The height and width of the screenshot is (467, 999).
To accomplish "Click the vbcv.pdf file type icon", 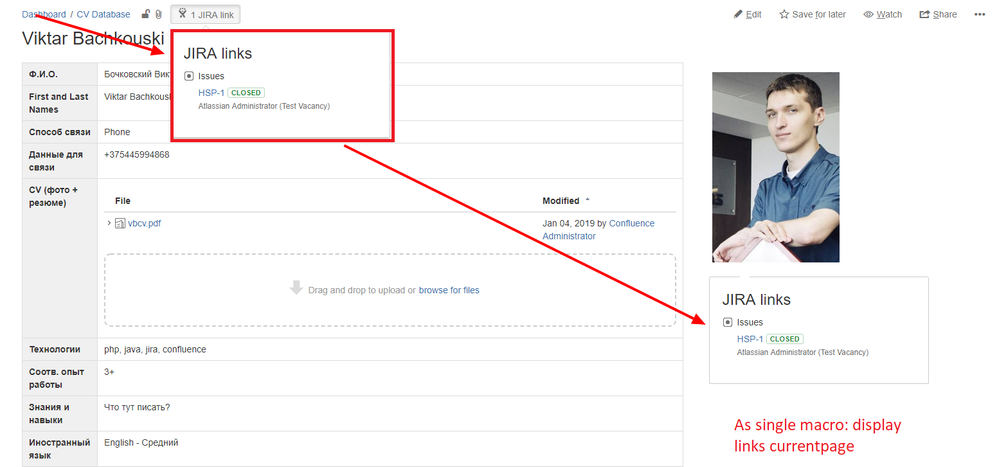I will tap(120, 223).
